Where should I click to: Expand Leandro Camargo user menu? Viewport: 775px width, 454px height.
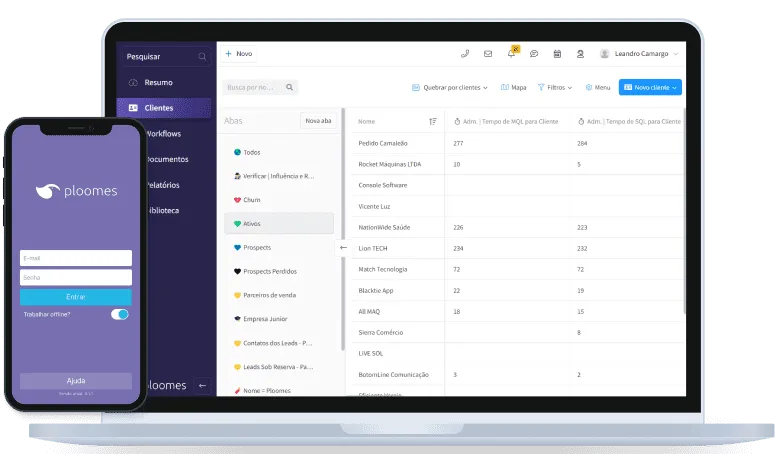click(x=639, y=54)
